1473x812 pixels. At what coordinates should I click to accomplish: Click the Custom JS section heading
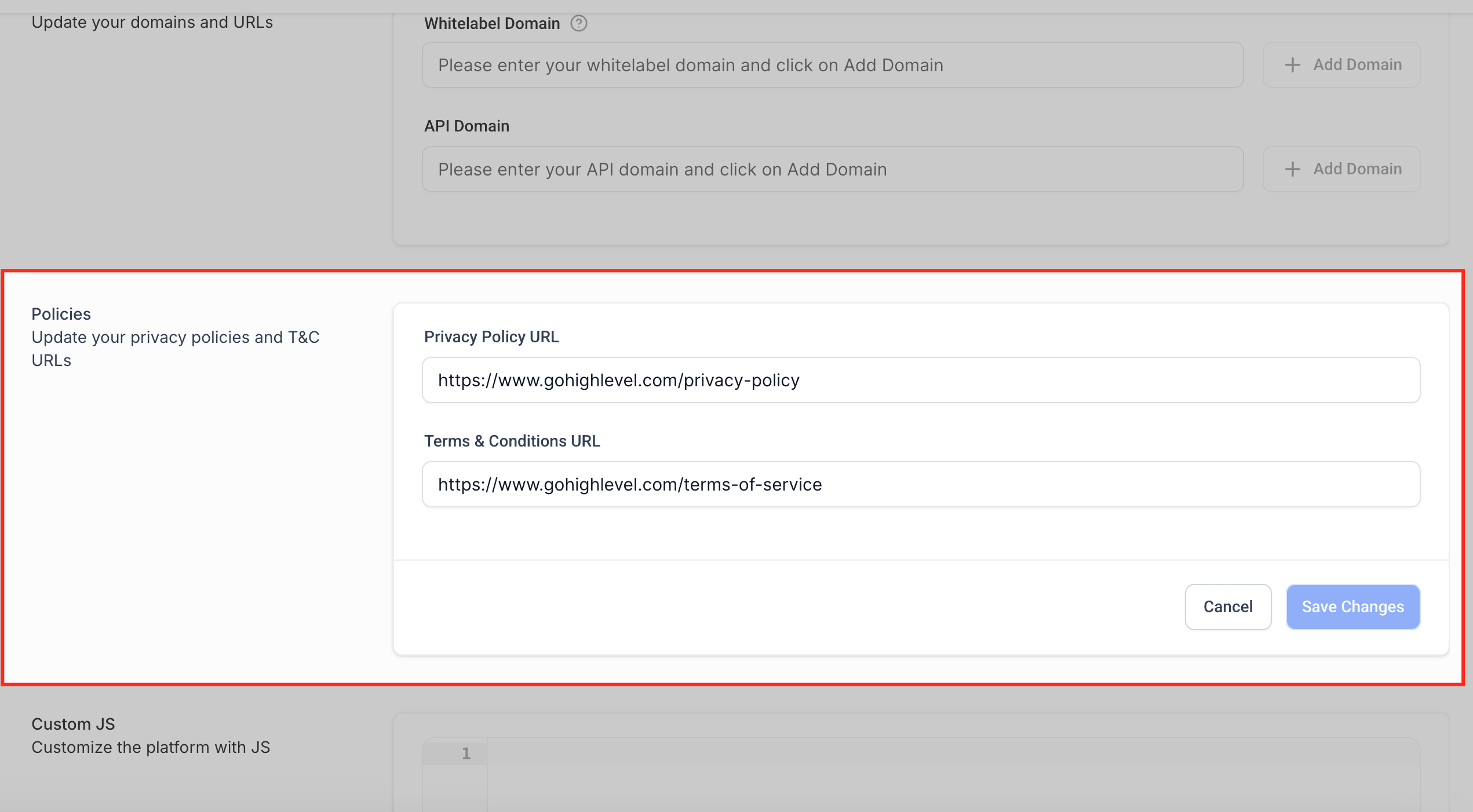[73, 723]
